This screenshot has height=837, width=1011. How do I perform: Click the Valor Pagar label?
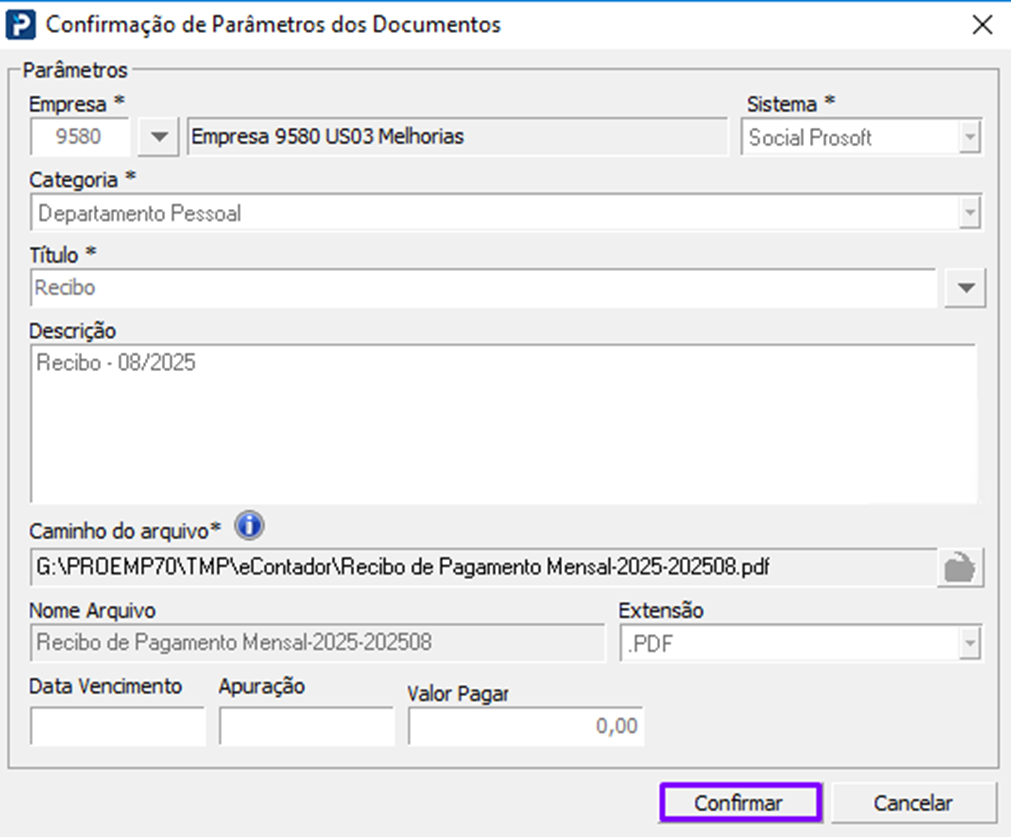[x=458, y=694]
